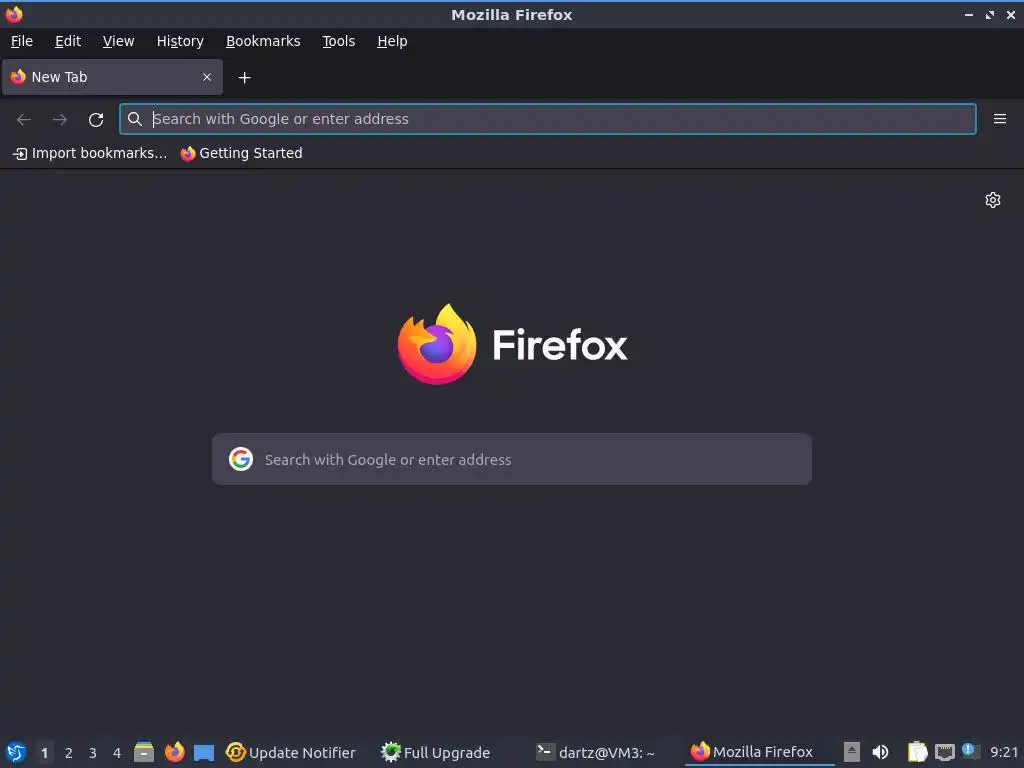
Task: Go back one page
Action: click(24, 119)
